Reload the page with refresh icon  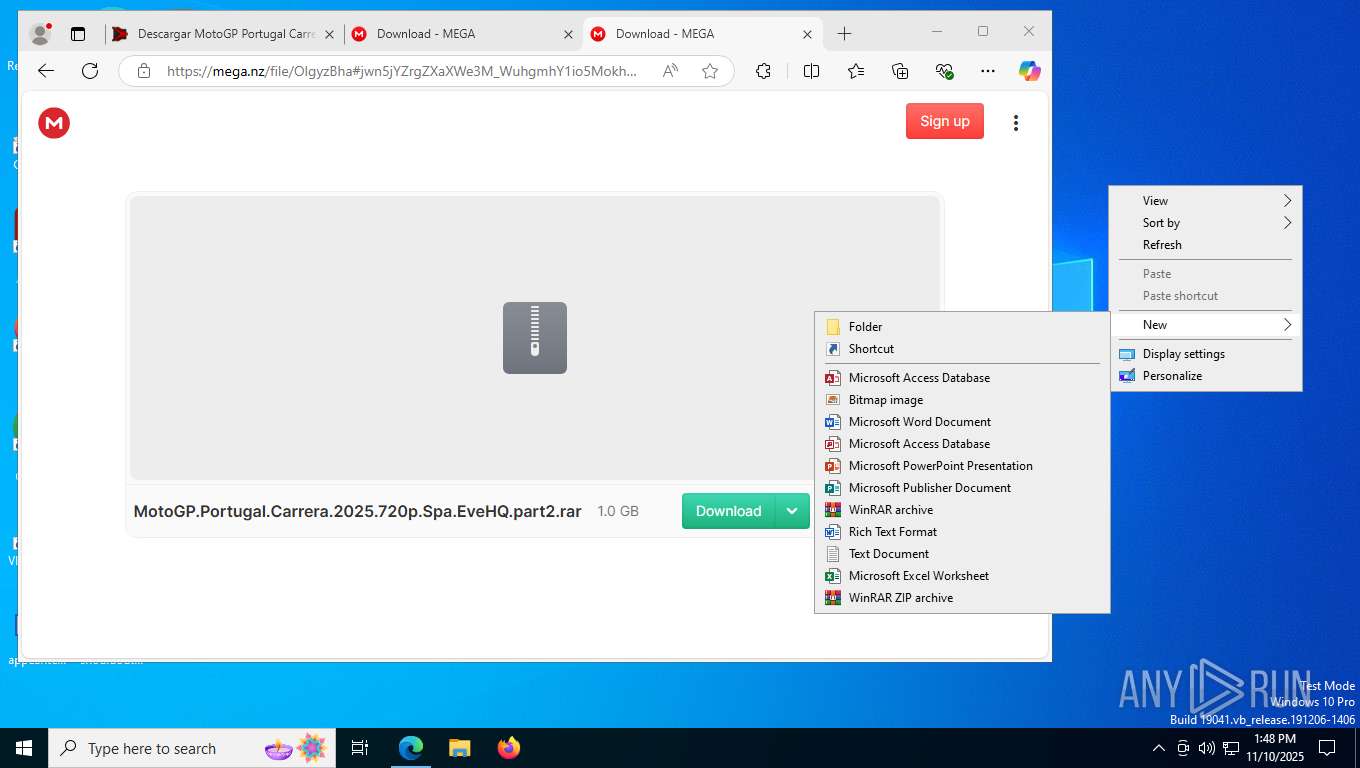(x=90, y=71)
